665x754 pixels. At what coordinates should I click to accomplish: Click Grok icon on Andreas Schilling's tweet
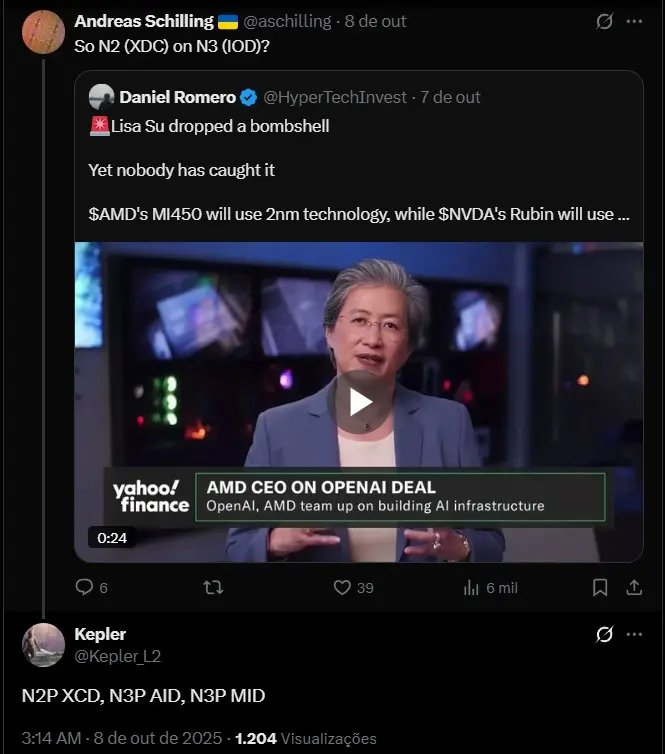coord(604,21)
